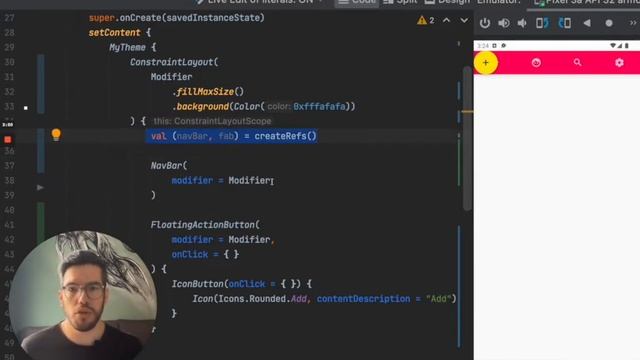
Task: Click on 'IconButton(' in the code
Action: tap(200, 284)
